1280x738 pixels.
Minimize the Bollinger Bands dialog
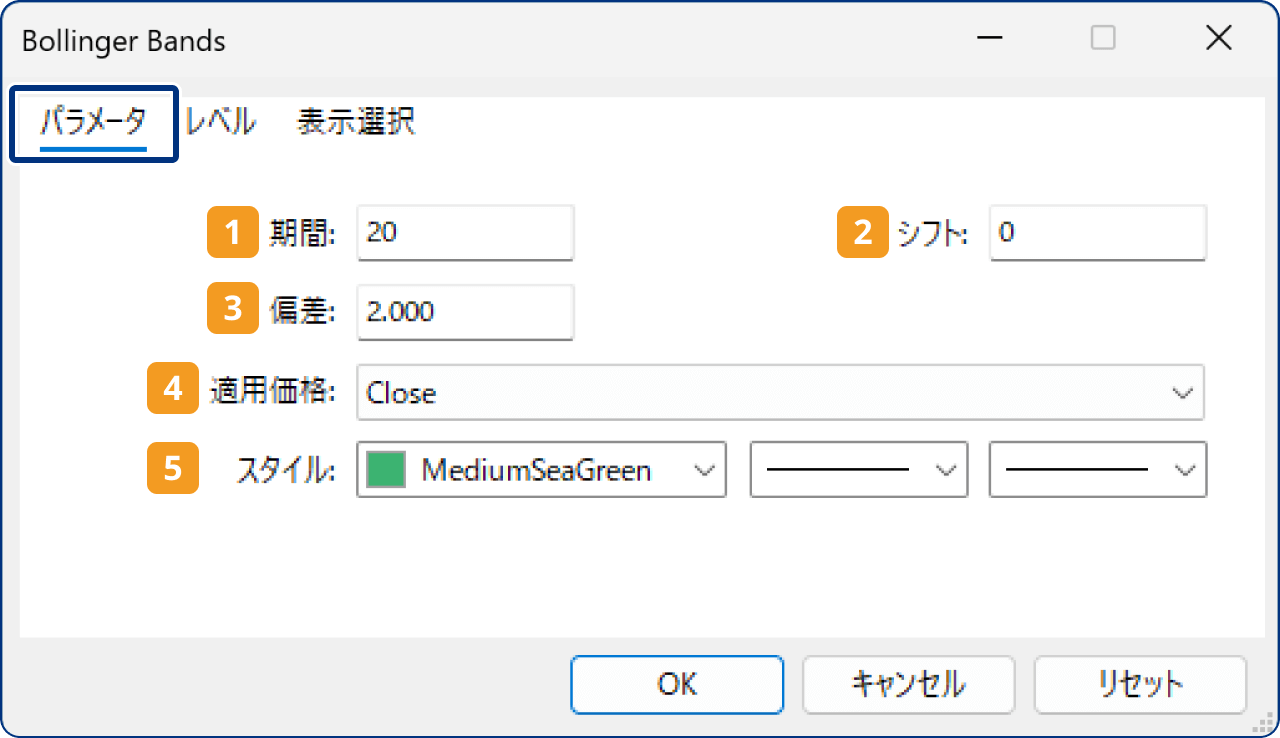[x=988, y=38]
